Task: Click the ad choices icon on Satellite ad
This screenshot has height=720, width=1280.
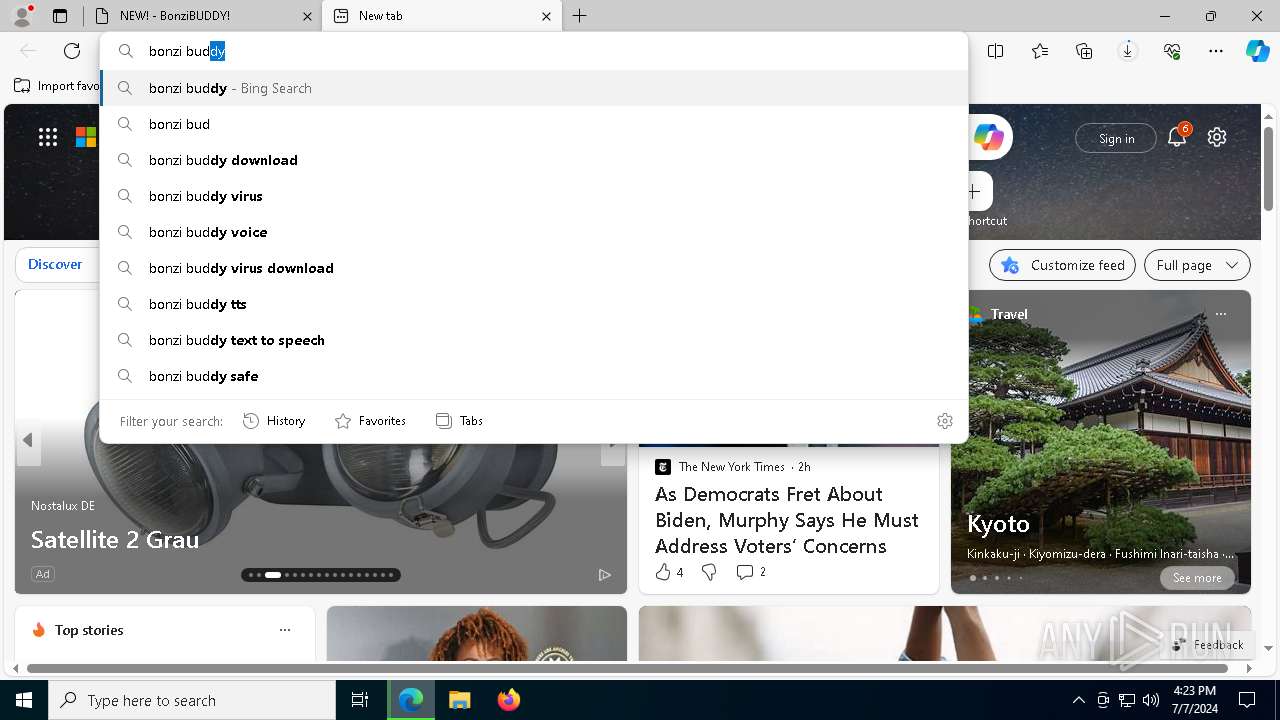Action: coord(604,574)
